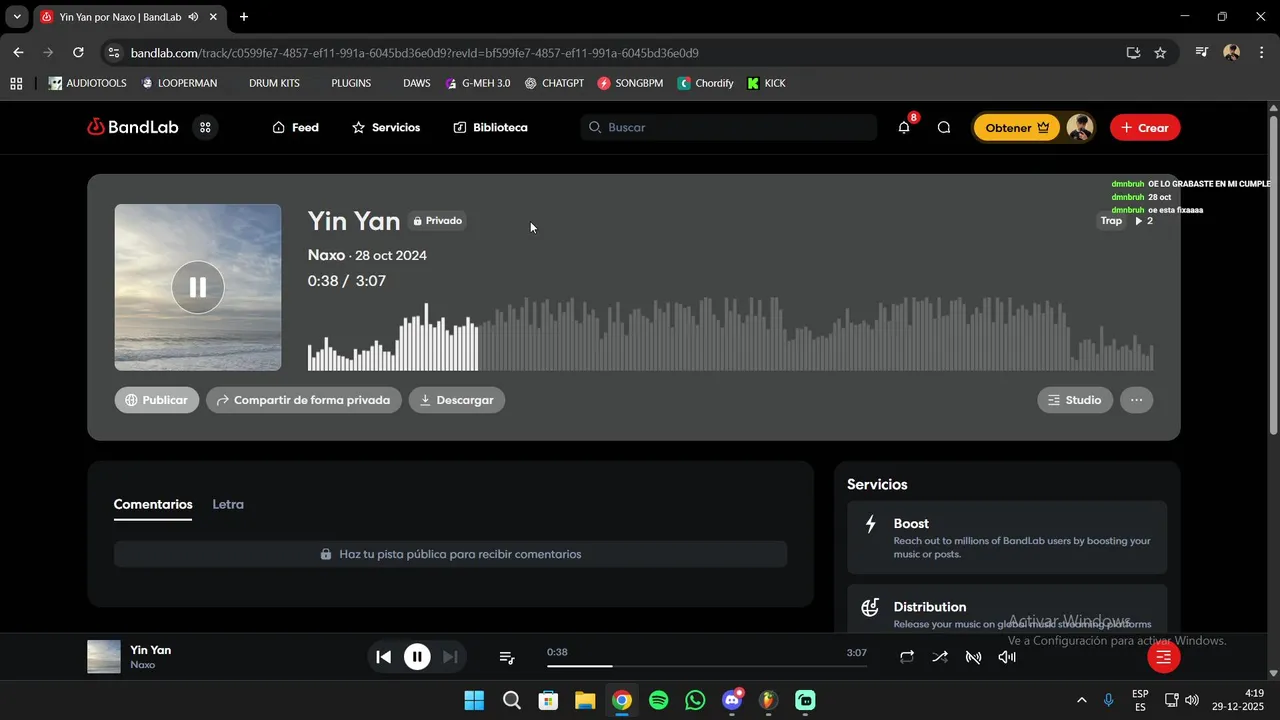Click the Yin Yan title in player bar
The height and width of the screenshot is (720, 1280).
click(151, 650)
